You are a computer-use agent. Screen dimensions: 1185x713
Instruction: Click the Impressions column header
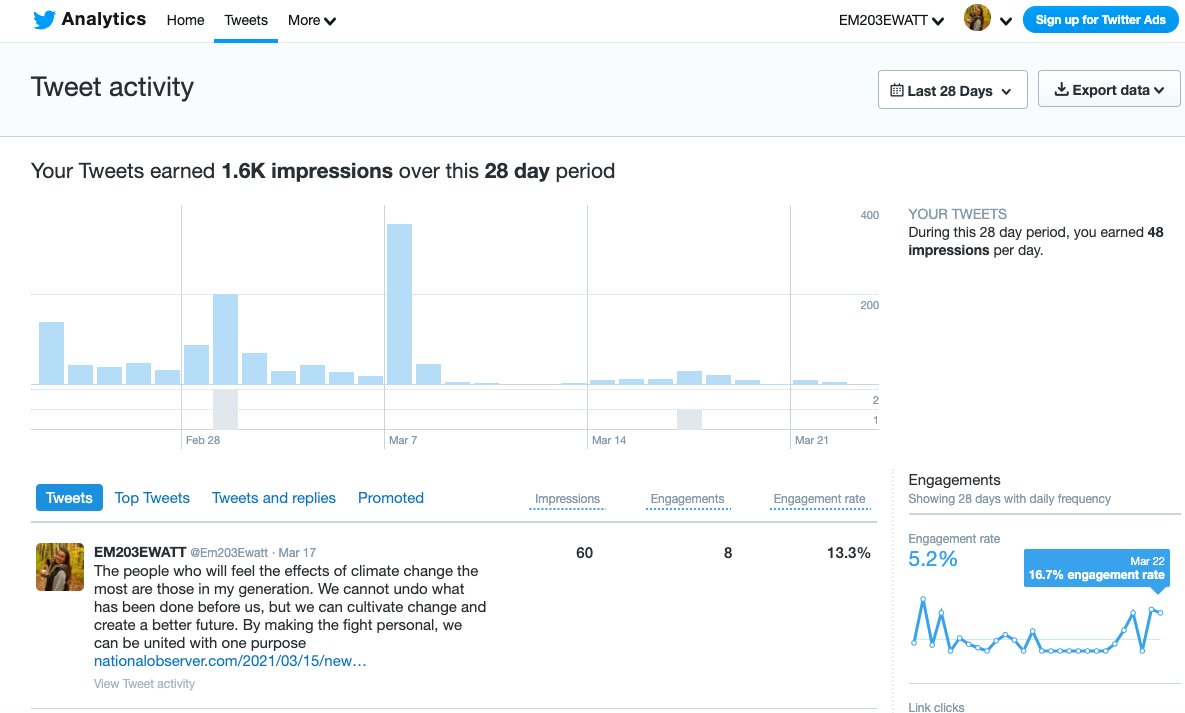(x=567, y=499)
